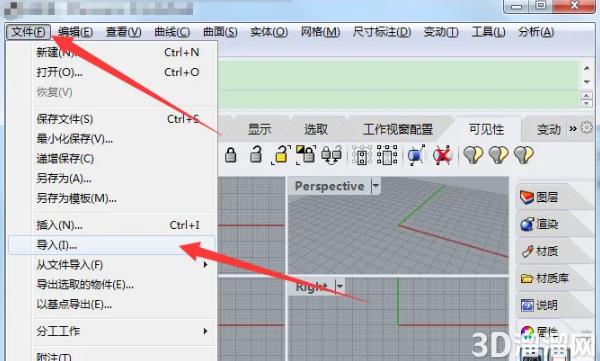Switch to the 可见性 toolbar tab
This screenshot has height=361, width=600.
click(x=486, y=129)
